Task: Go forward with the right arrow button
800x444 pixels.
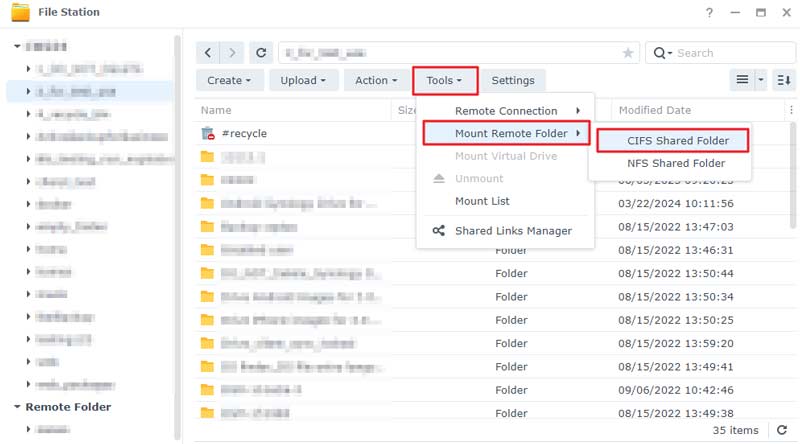Action: click(232, 53)
